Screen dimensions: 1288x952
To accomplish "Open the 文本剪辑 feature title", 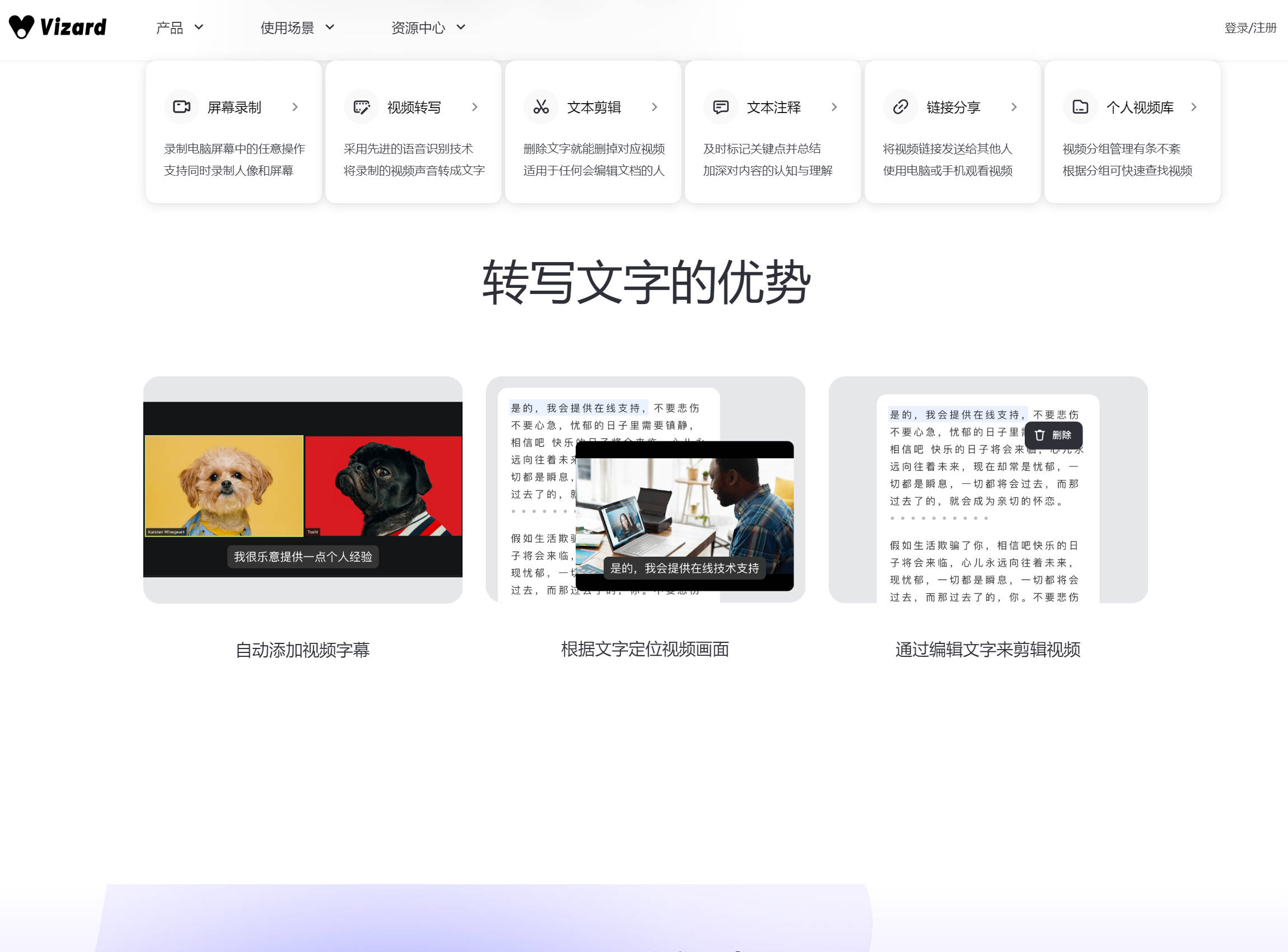I will click(x=594, y=107).
